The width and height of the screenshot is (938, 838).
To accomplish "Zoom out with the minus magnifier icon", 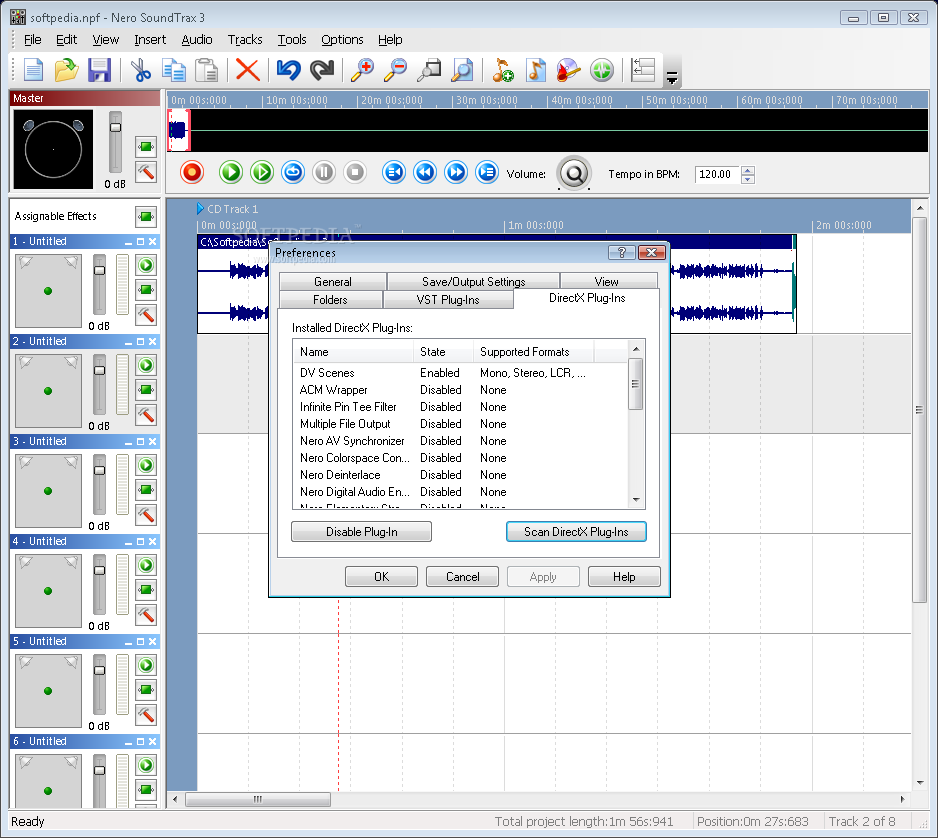I will pyautogui.click(x=395, y=71).
